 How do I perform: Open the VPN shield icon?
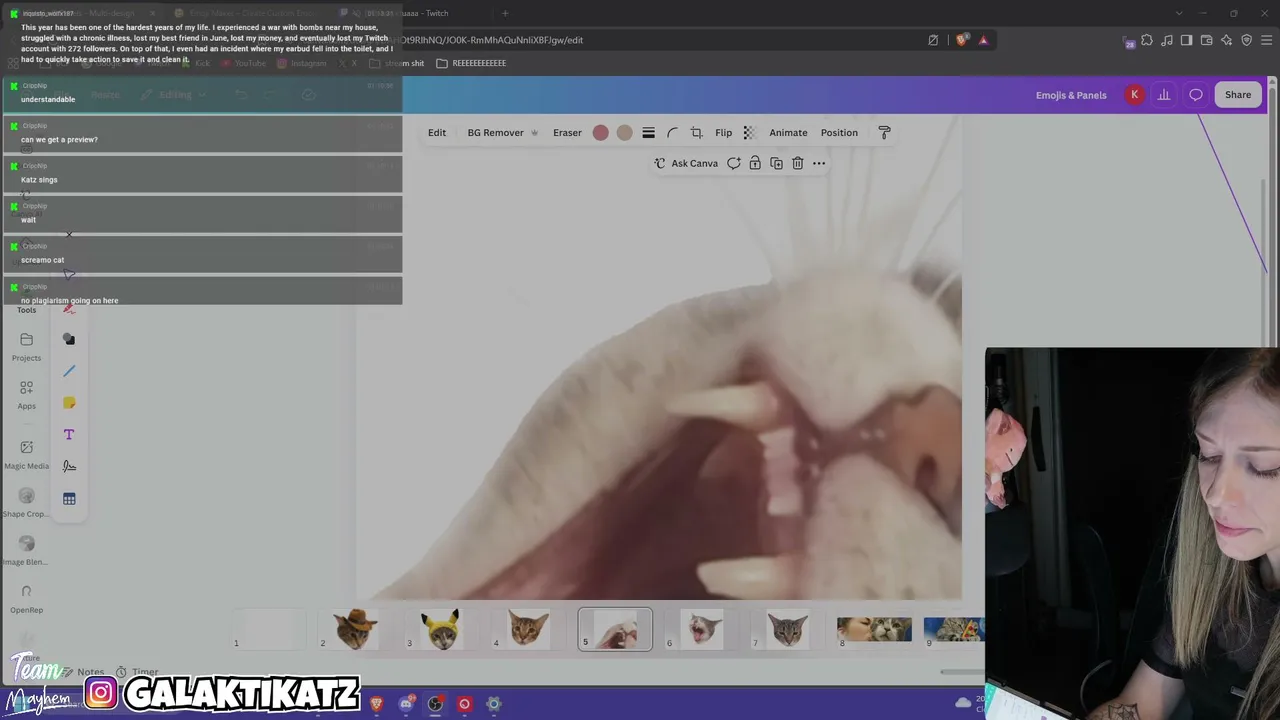click(x=1246, y=40)
